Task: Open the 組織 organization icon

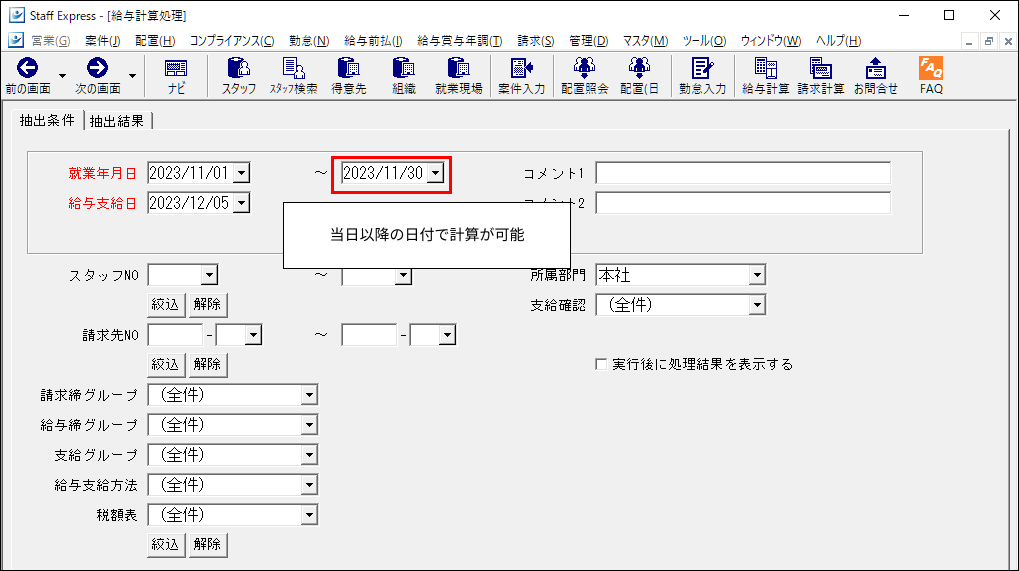Action: [404, 68]
